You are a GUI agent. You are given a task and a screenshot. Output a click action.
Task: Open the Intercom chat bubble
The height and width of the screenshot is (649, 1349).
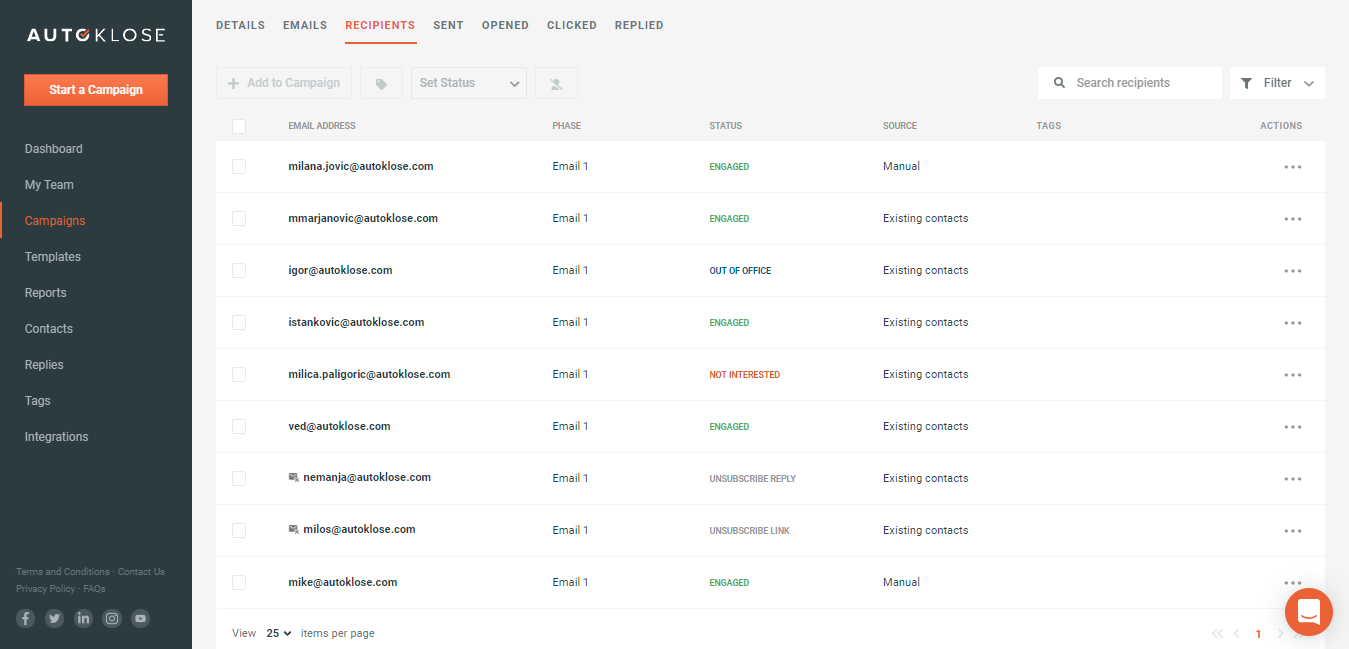[1309, 612]
